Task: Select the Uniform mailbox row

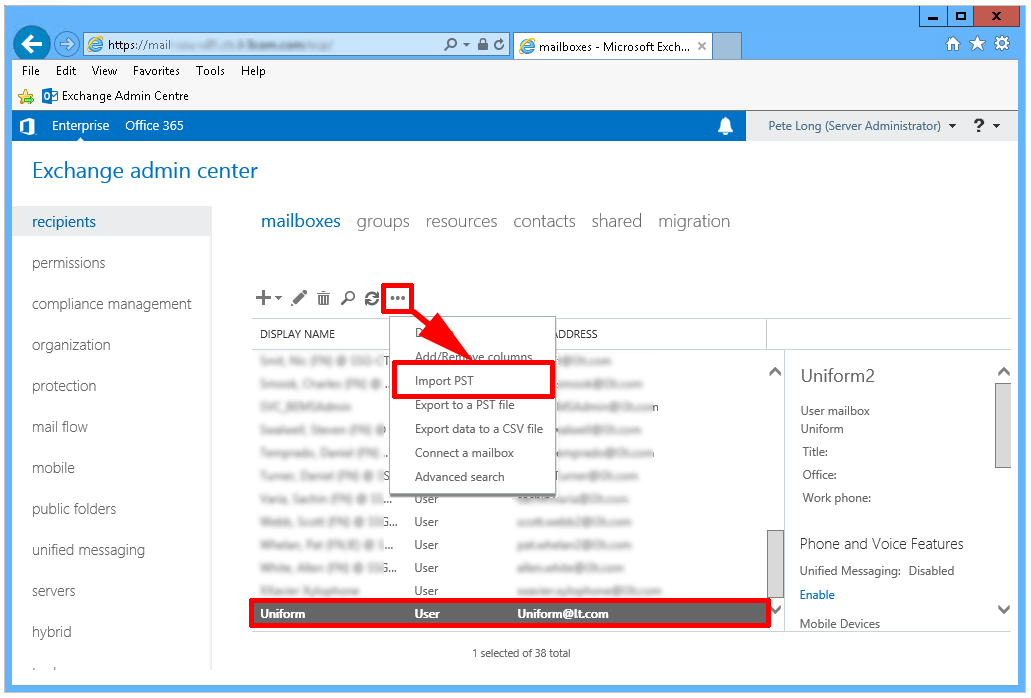Action: pyautogui.click(x=508, y=613)
